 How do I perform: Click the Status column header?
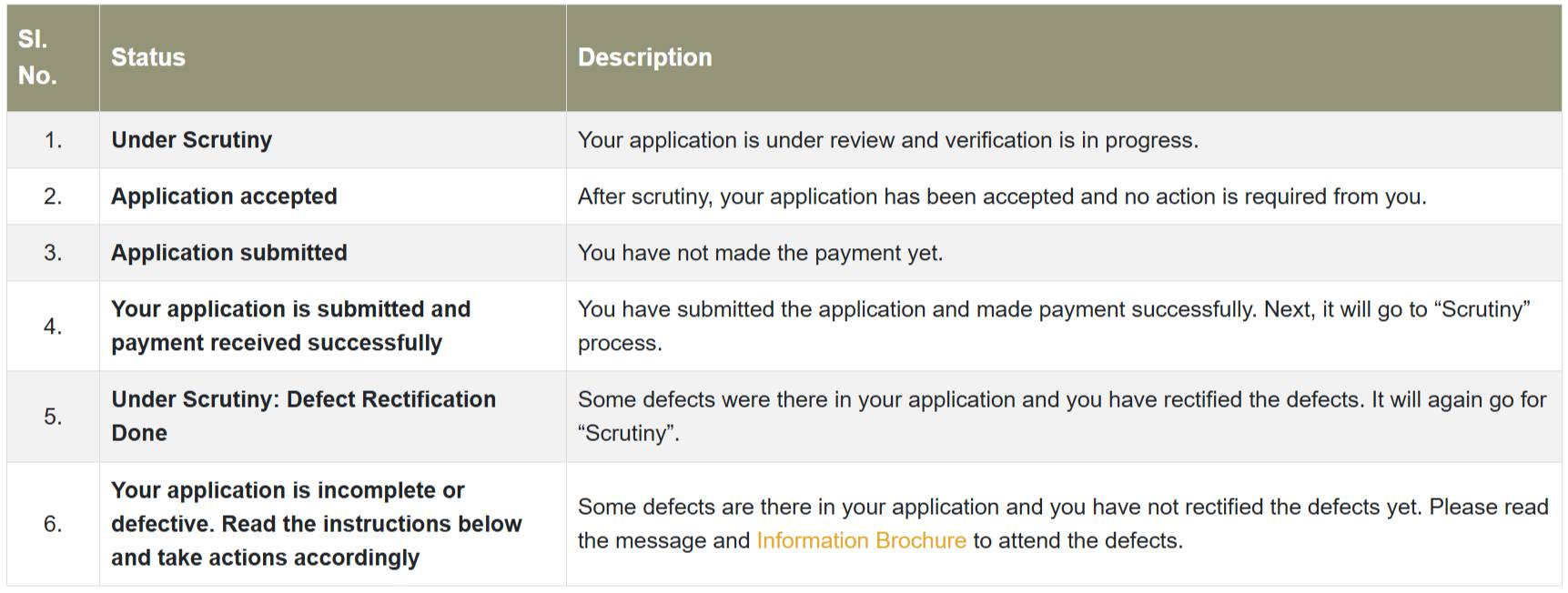148,57
